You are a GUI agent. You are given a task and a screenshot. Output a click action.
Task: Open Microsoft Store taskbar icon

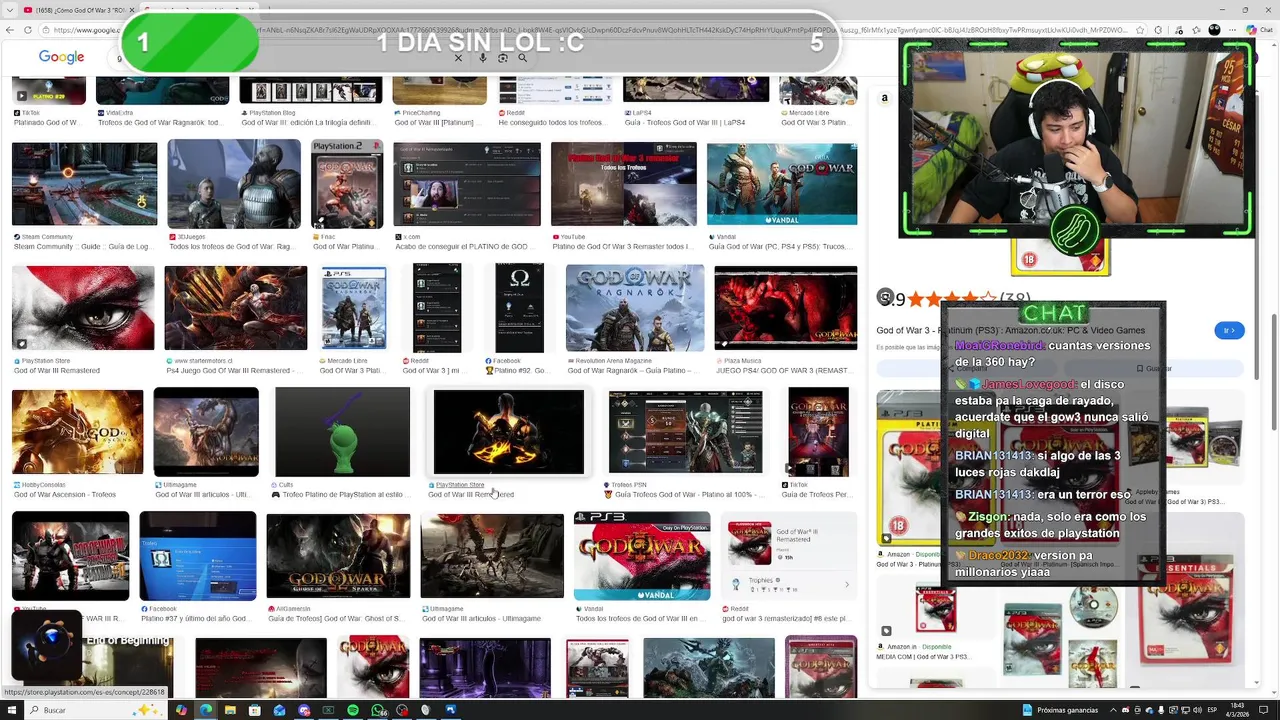(x=255, y=710)
